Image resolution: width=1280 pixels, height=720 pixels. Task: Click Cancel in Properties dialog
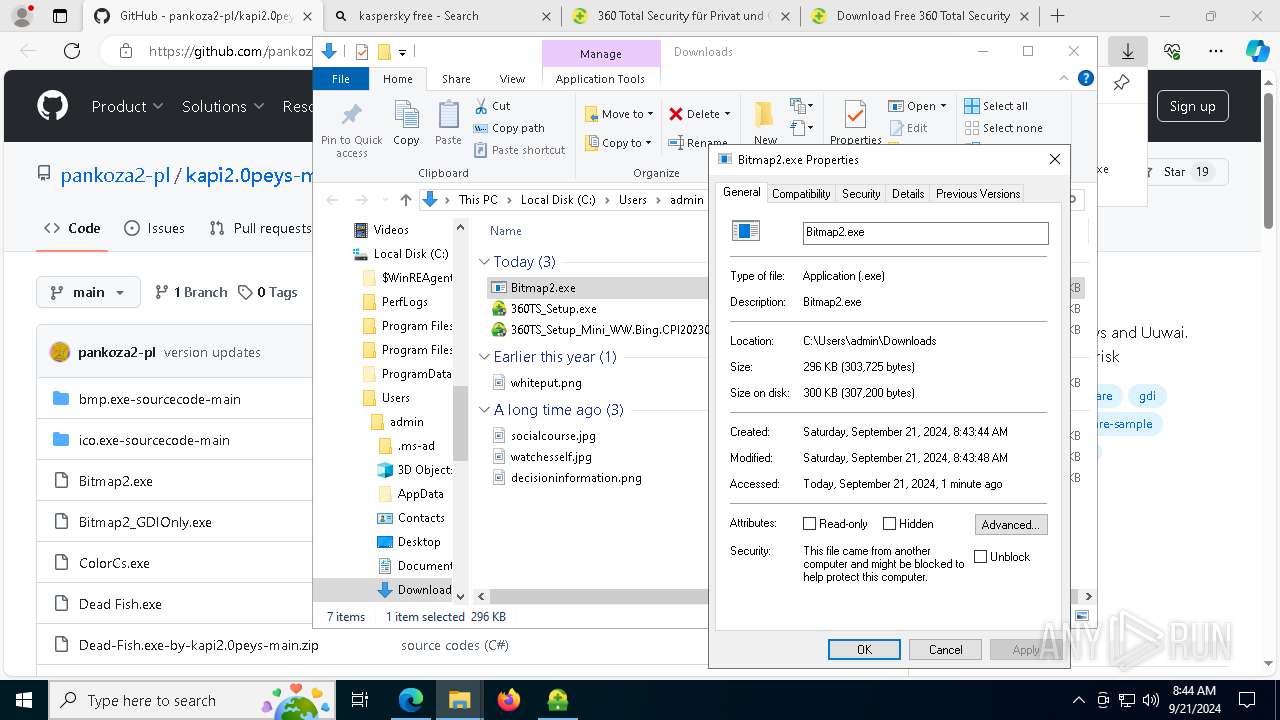[945, 650]
